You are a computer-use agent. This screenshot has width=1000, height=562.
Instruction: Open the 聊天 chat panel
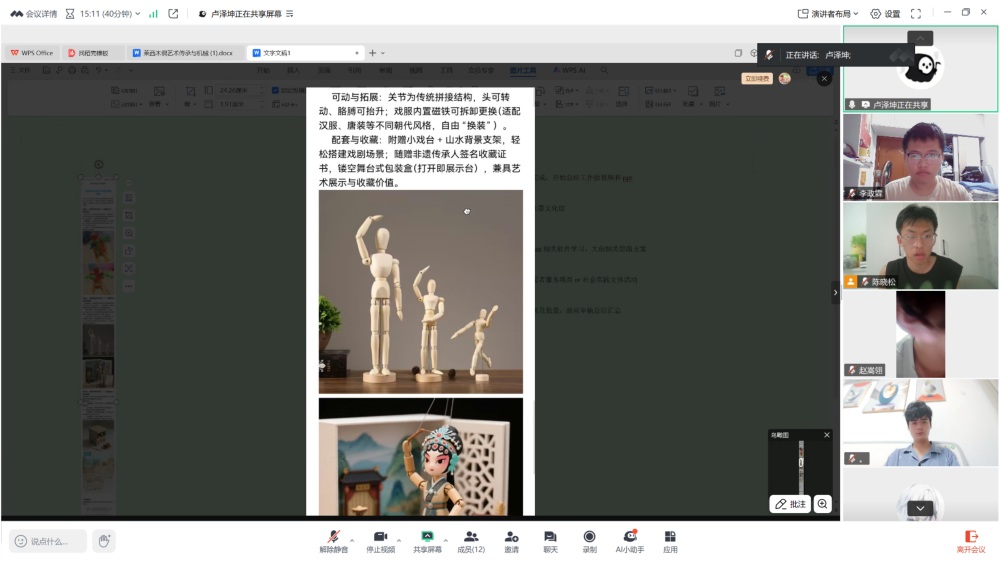click(550, 540)
